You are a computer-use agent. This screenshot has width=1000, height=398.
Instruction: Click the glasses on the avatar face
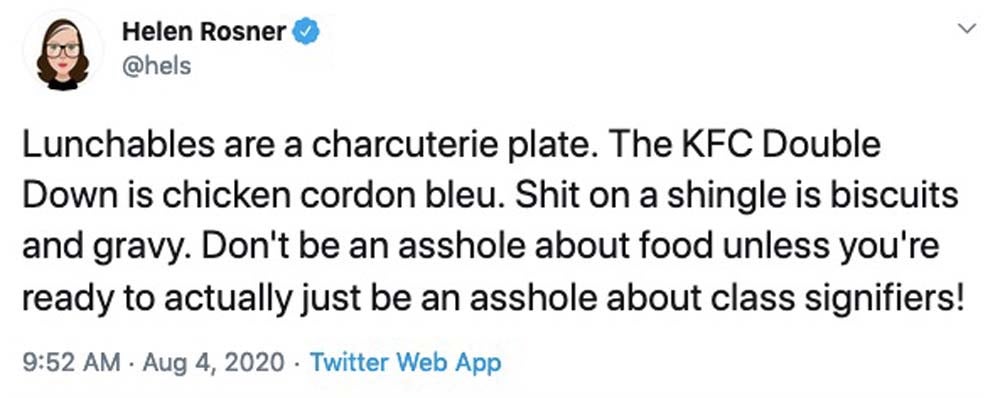(62, 49)
